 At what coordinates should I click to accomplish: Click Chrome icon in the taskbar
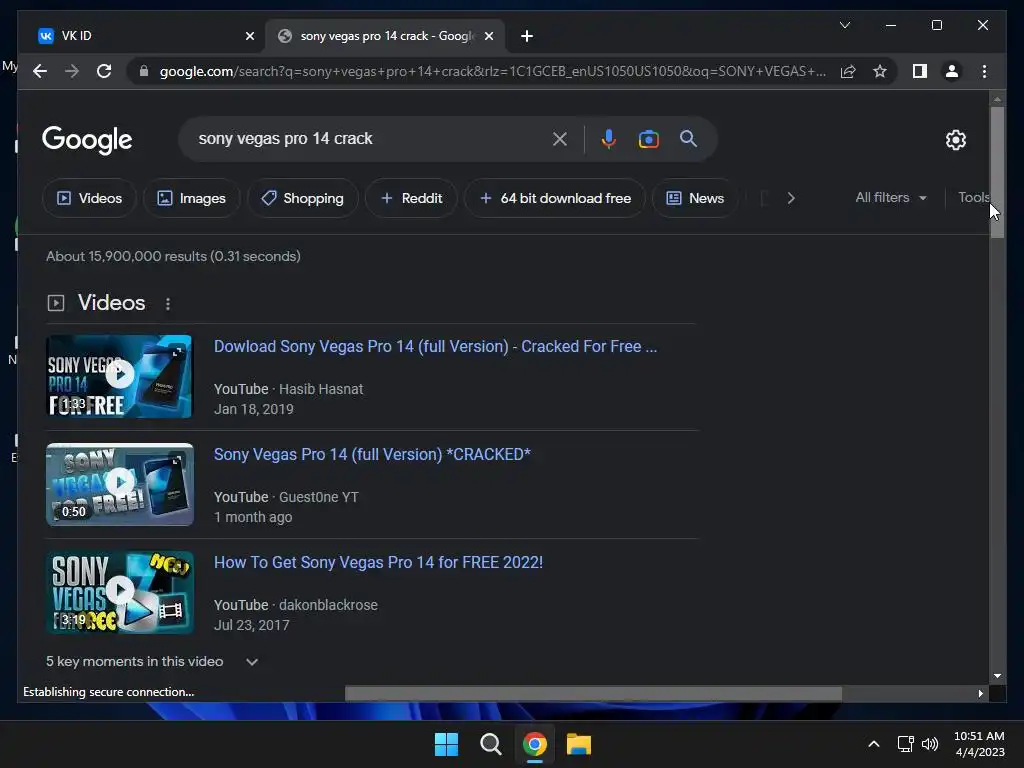pyautogui.click(x=534, y=744)
